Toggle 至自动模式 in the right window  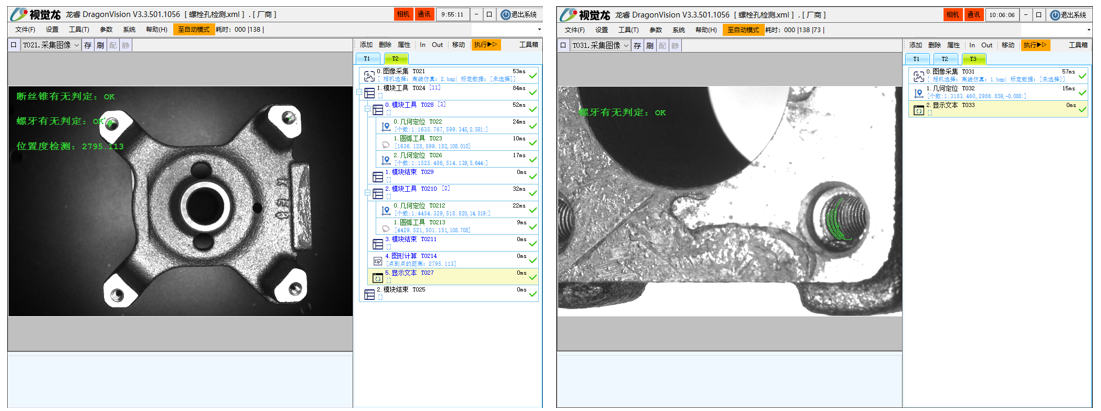click(x=744, y=30)
